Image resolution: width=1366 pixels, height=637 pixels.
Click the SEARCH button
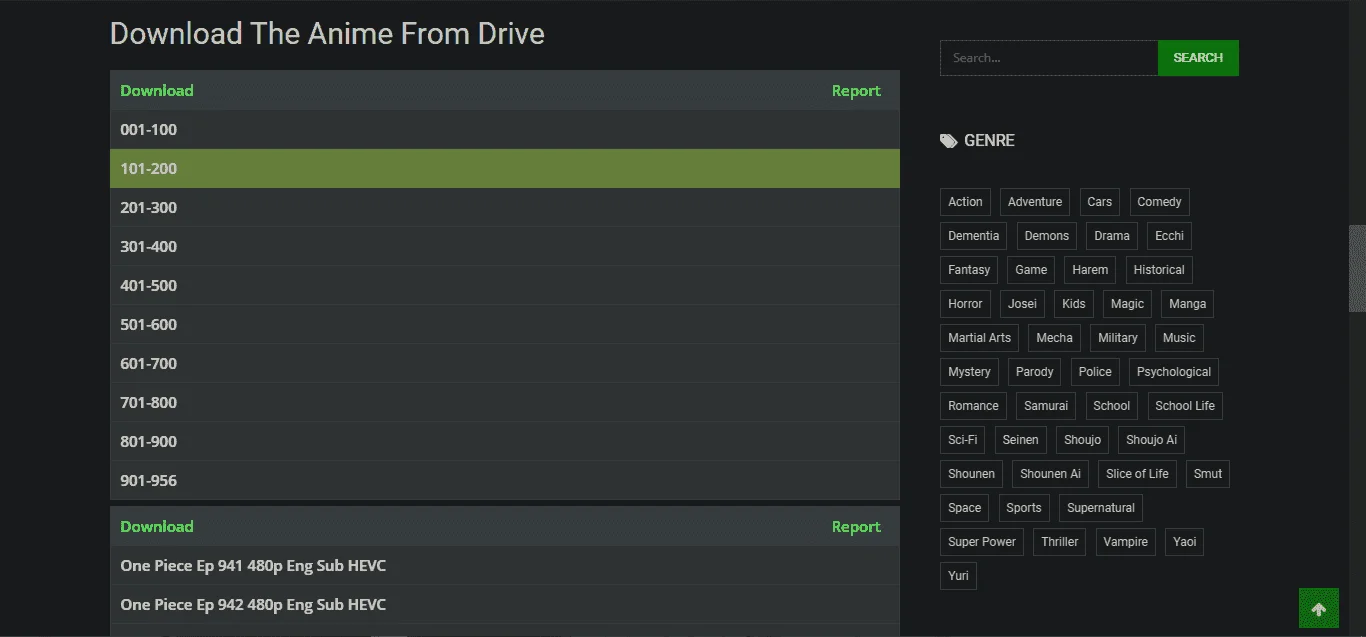click(1198, 58)
